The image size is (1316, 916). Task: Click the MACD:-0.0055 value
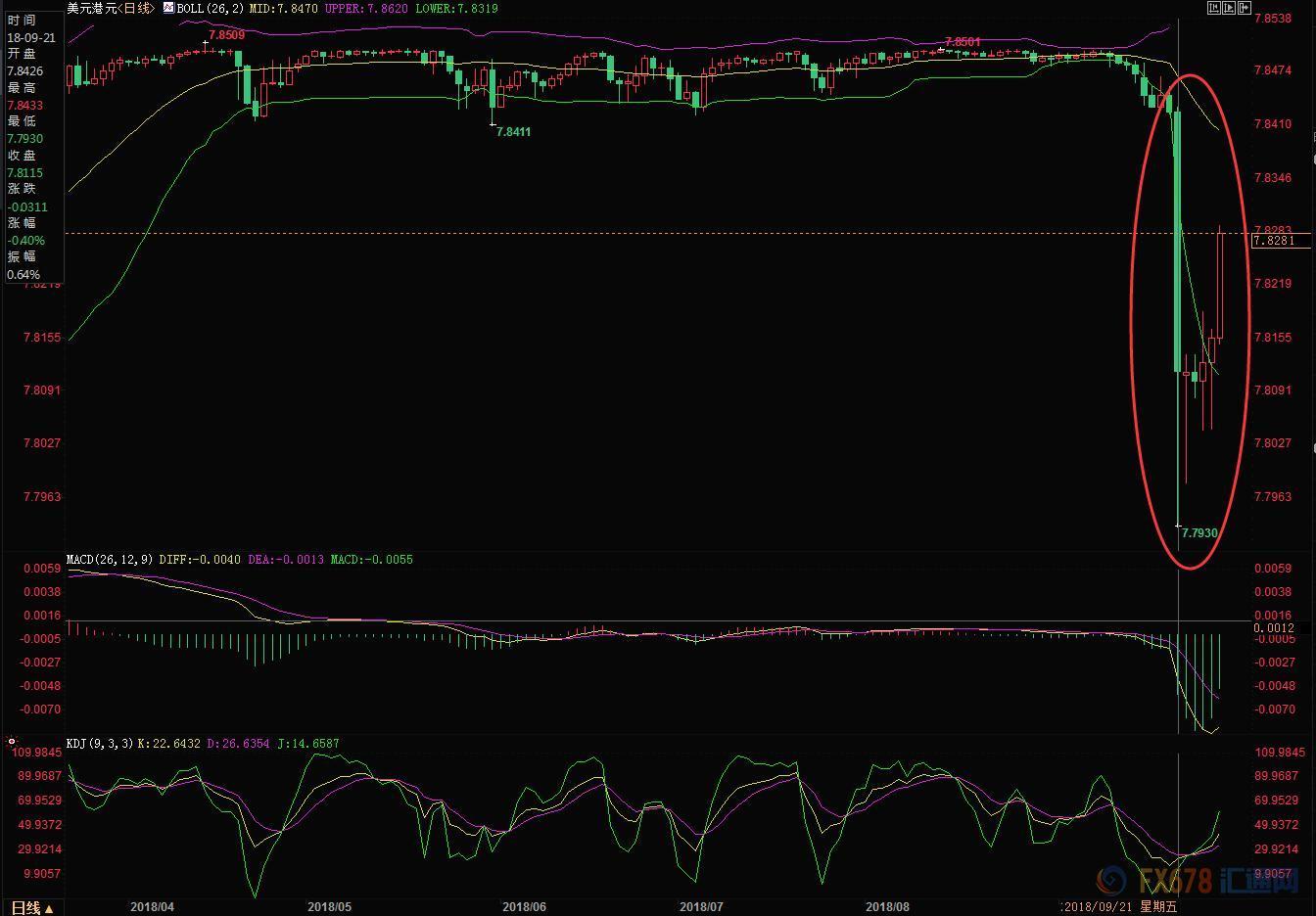click(371, 560)
